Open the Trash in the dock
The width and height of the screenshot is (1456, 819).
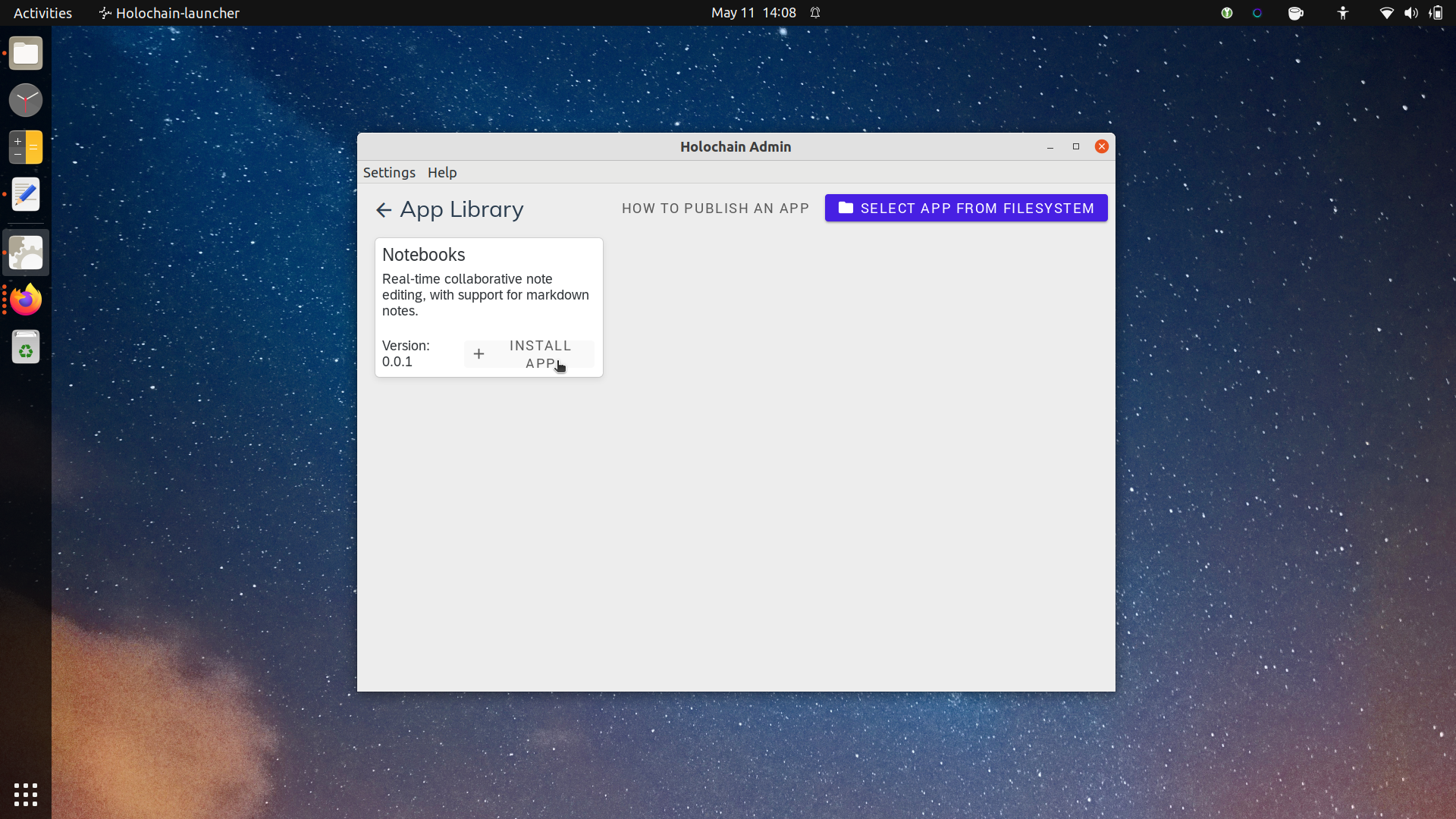click(26, 347)
